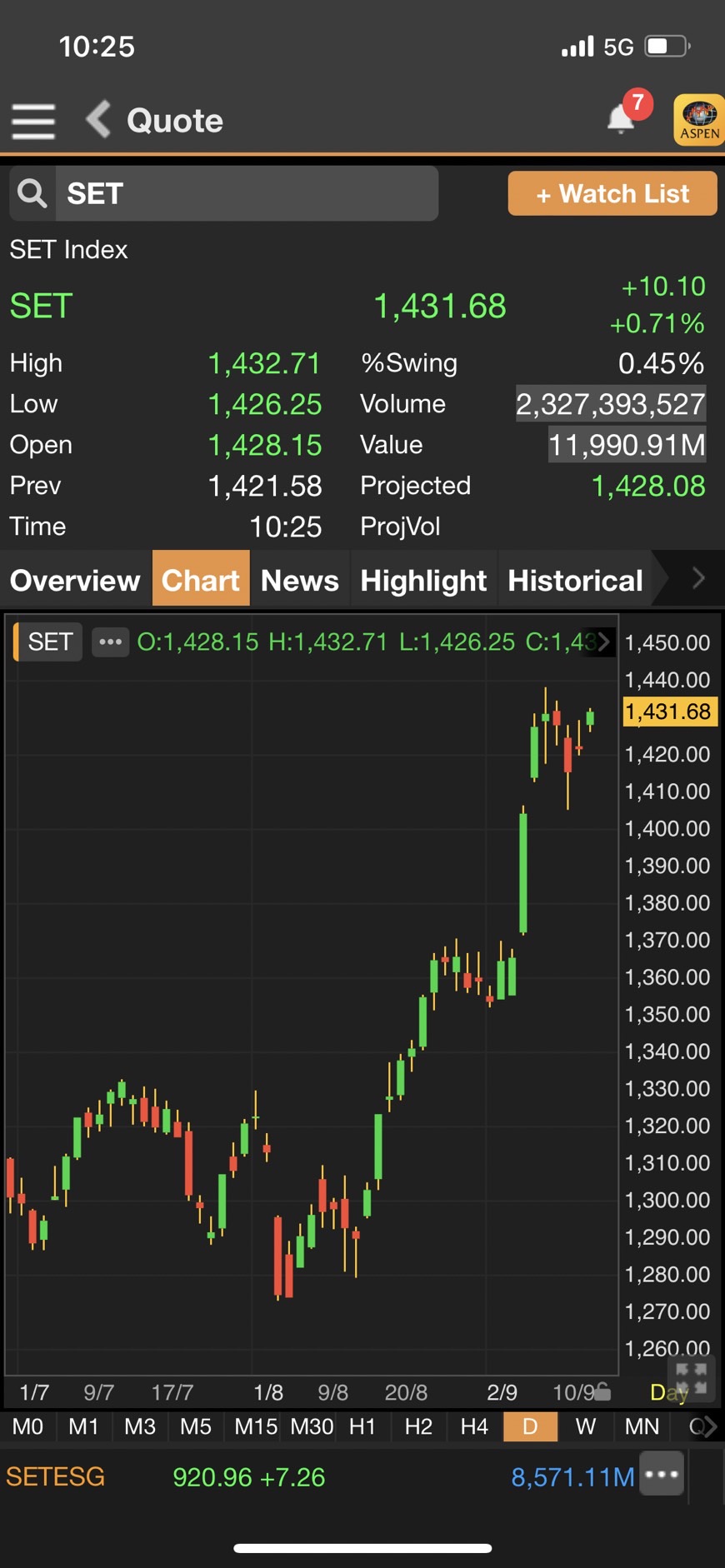Select the Chart tab
The height and width of the screenshot is (1568, 725).
pos(201,580)
